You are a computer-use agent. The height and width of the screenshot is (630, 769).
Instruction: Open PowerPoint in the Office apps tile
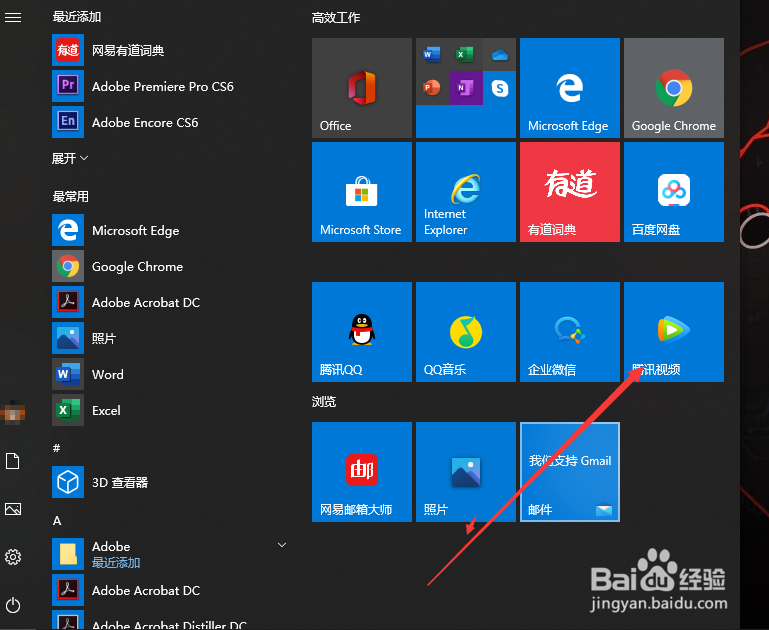click(432, 88)
